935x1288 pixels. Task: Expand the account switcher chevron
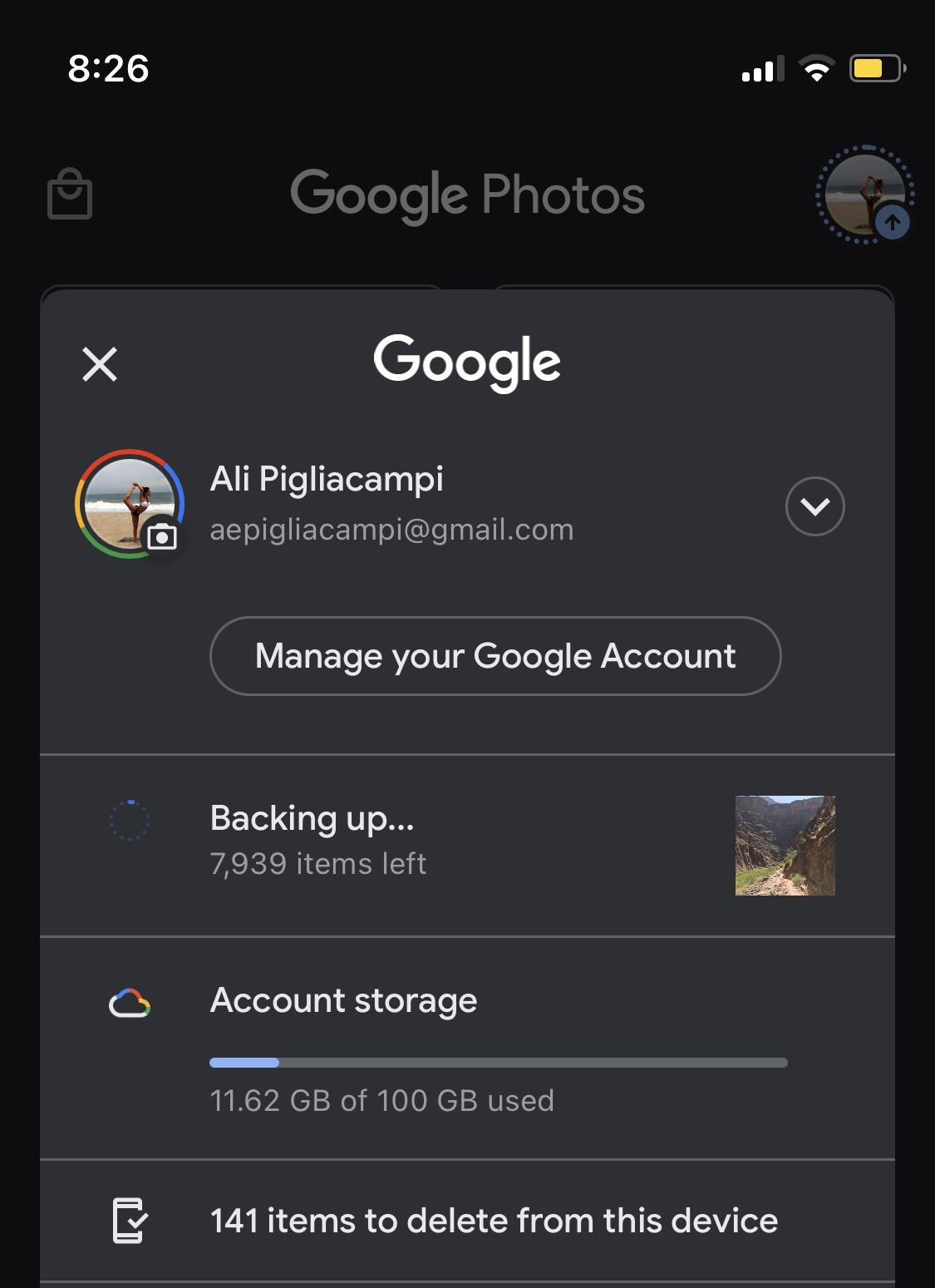coord(814,506)
